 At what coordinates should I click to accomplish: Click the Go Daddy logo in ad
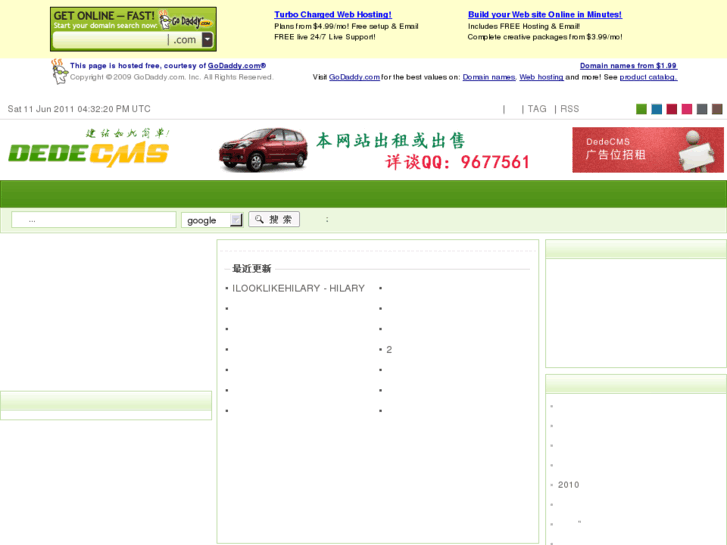click(186, 20)
